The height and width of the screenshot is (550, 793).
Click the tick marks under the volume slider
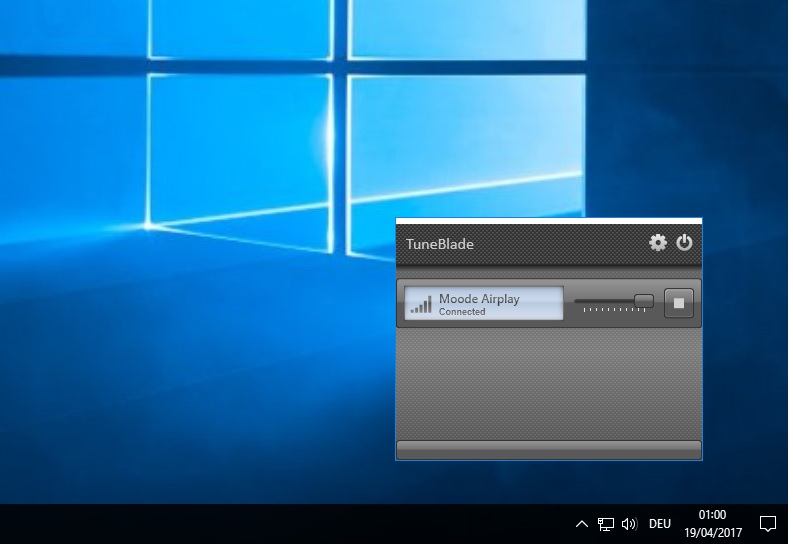click(615, 310)
